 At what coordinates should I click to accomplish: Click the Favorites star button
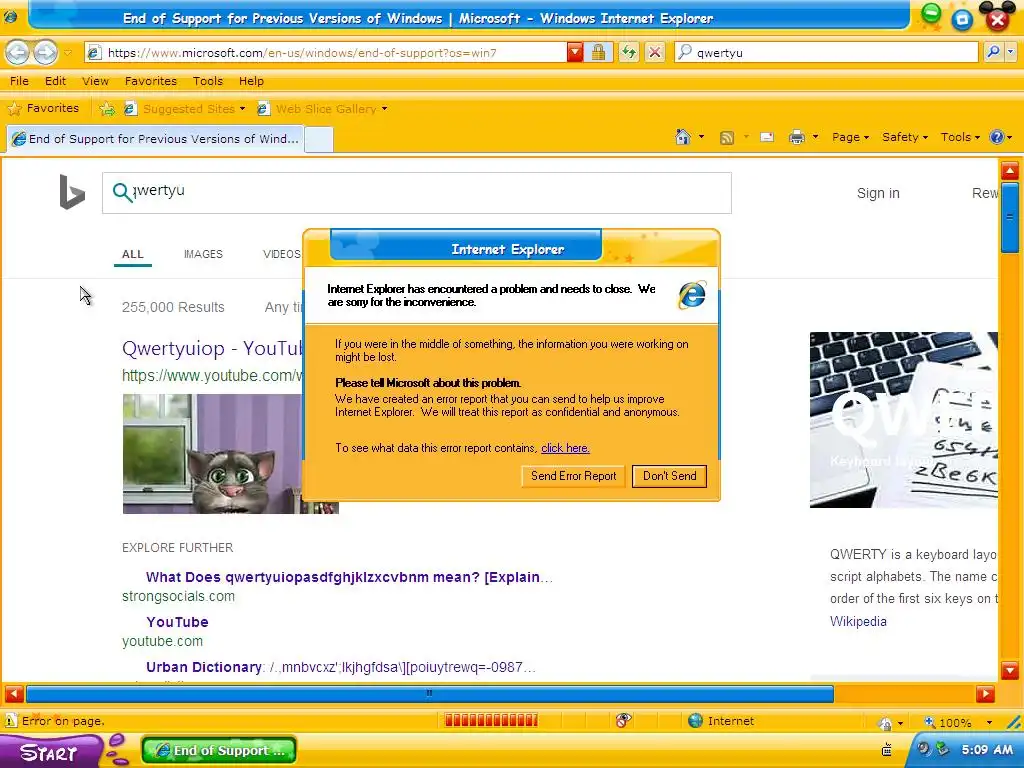click(x=43, y=108)
